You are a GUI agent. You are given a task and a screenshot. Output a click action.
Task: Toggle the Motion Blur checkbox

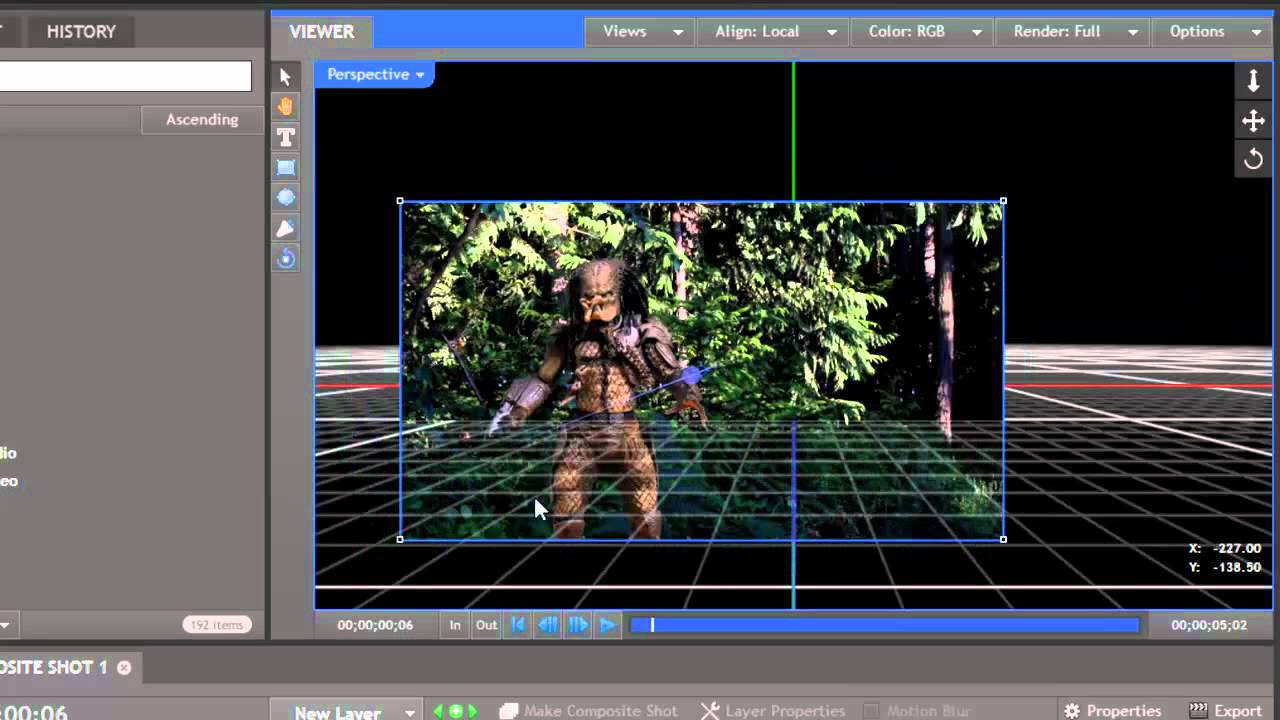click(x=872, y=711)
